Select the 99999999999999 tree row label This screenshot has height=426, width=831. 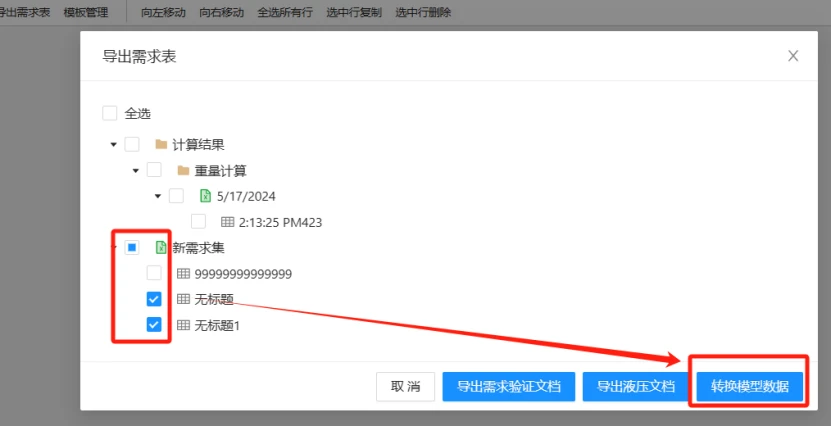click(x=243, y=274)
